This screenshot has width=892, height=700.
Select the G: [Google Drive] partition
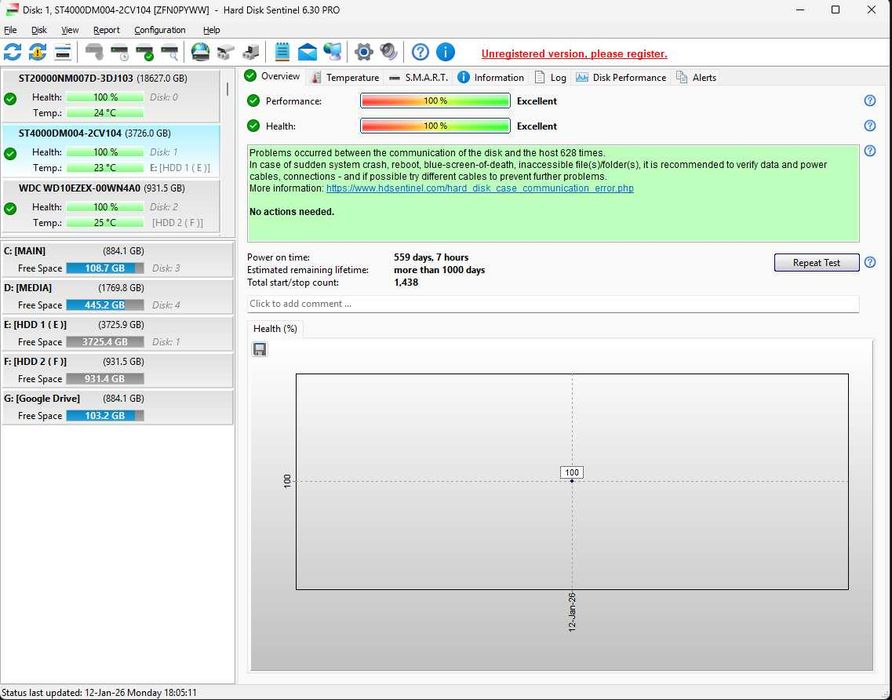pyautogui.click(x=118, y=407)
